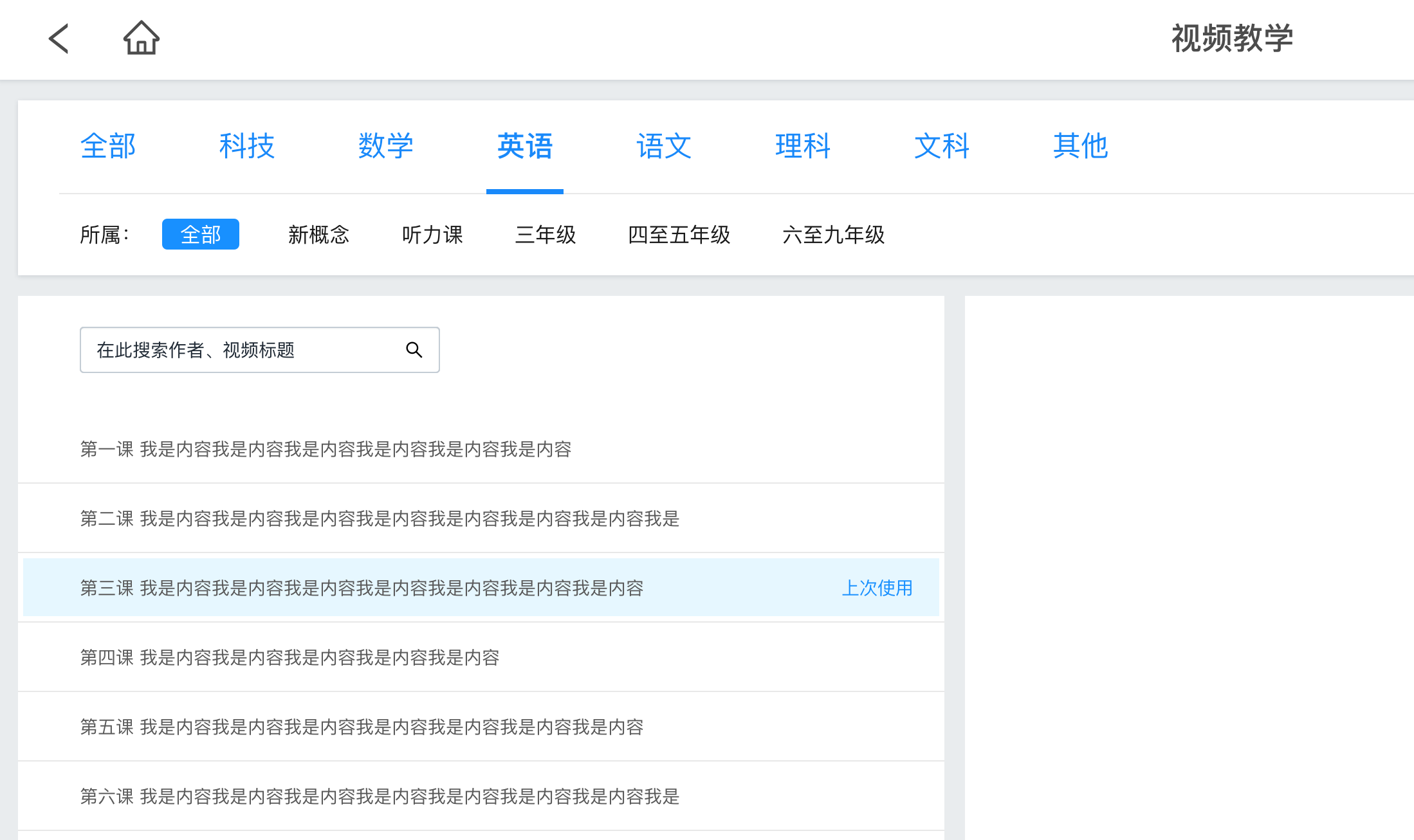
Task: Click the search magnifier icon
Action: click(414, 350)
